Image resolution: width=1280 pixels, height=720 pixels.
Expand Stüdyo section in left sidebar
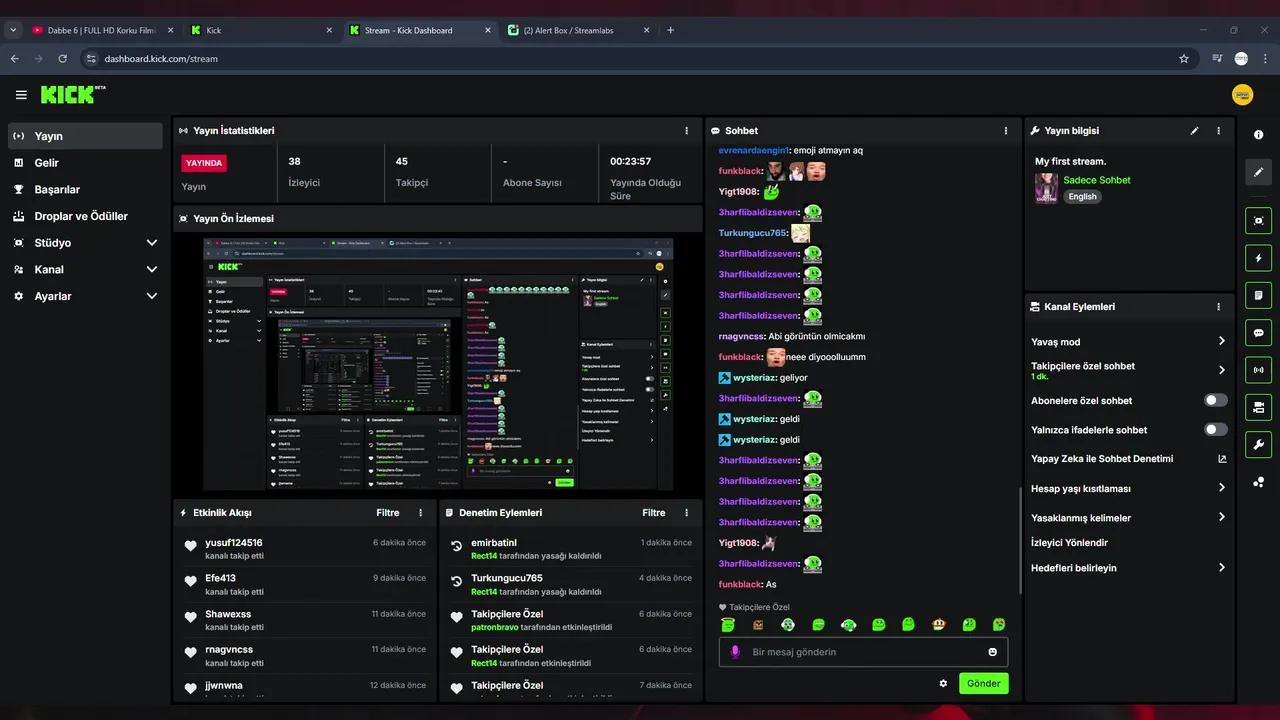[152, 243]
